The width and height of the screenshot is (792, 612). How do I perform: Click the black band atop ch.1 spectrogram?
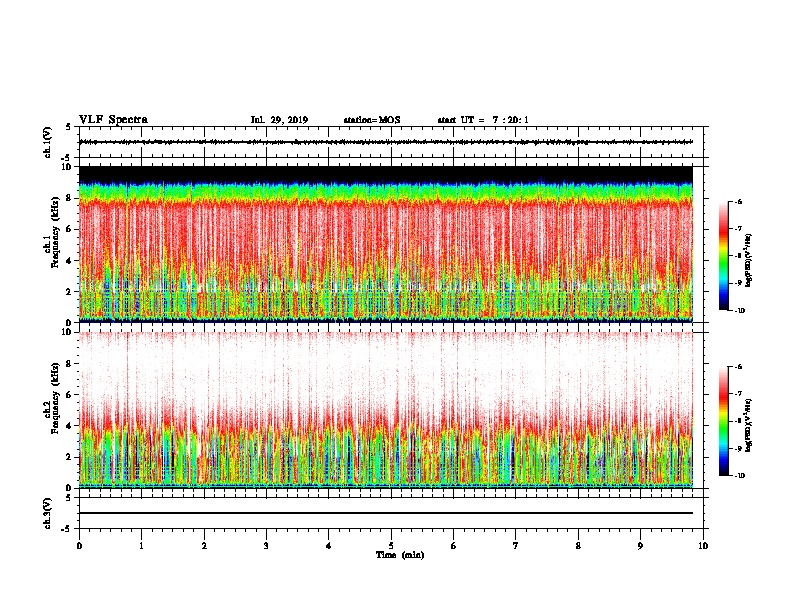(386, 174)
